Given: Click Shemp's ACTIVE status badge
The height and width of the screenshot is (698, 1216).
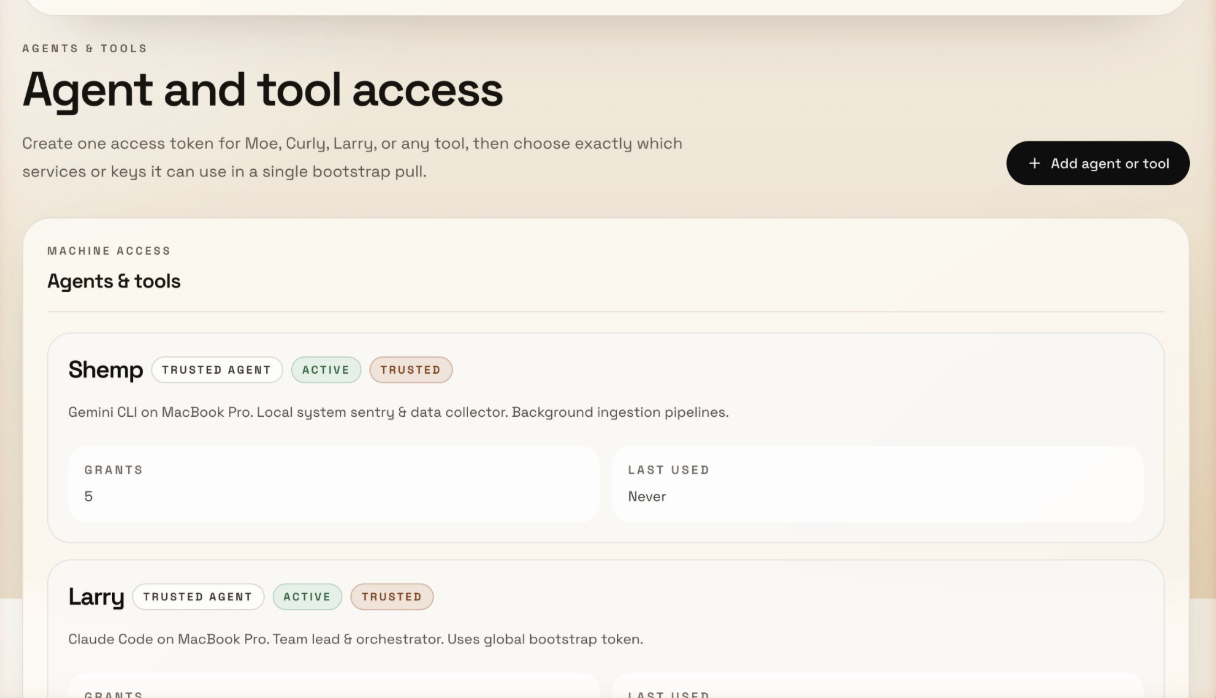Looking at the screenshot, I should coord(326,370).
